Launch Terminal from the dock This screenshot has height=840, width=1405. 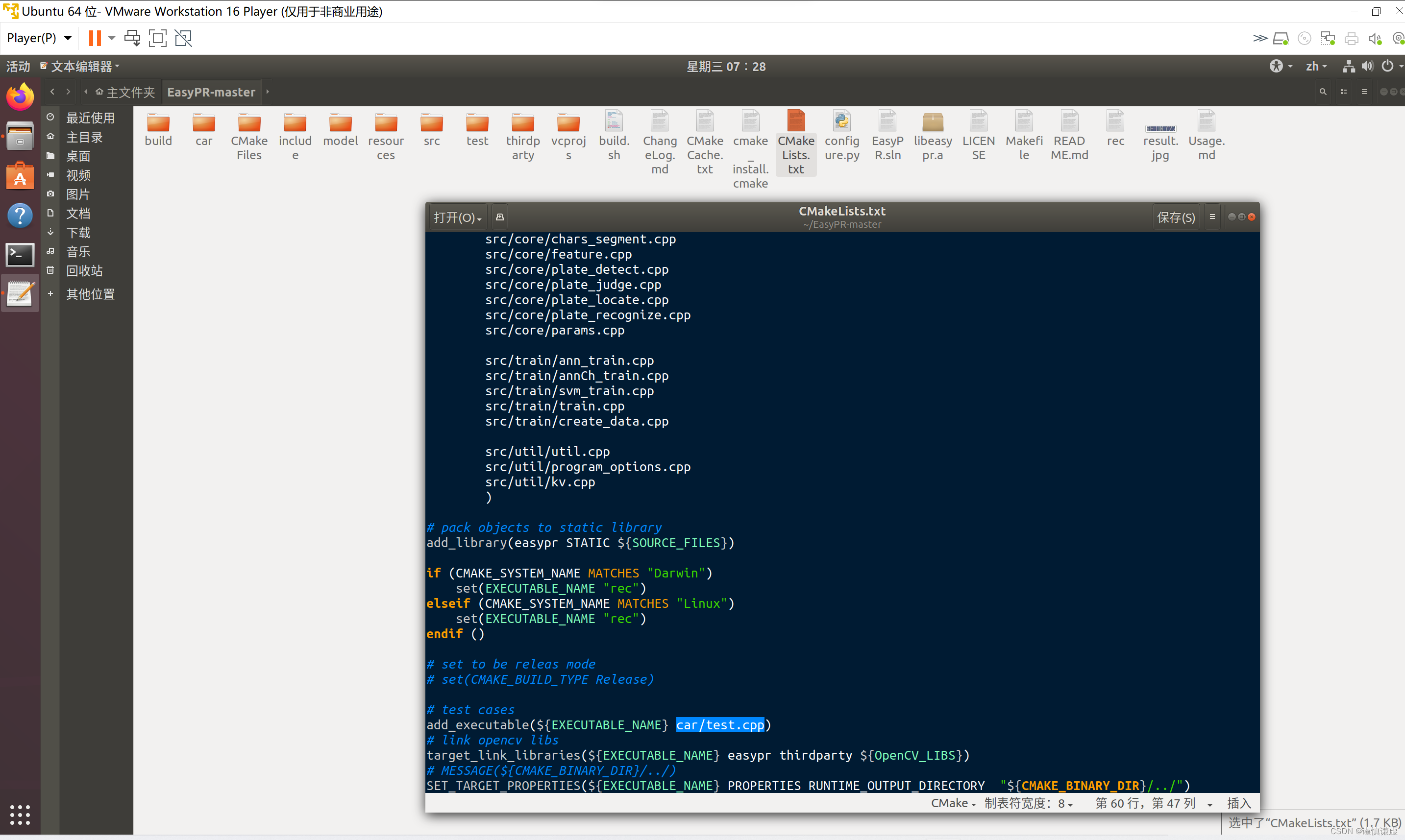(x=20, y=255)
